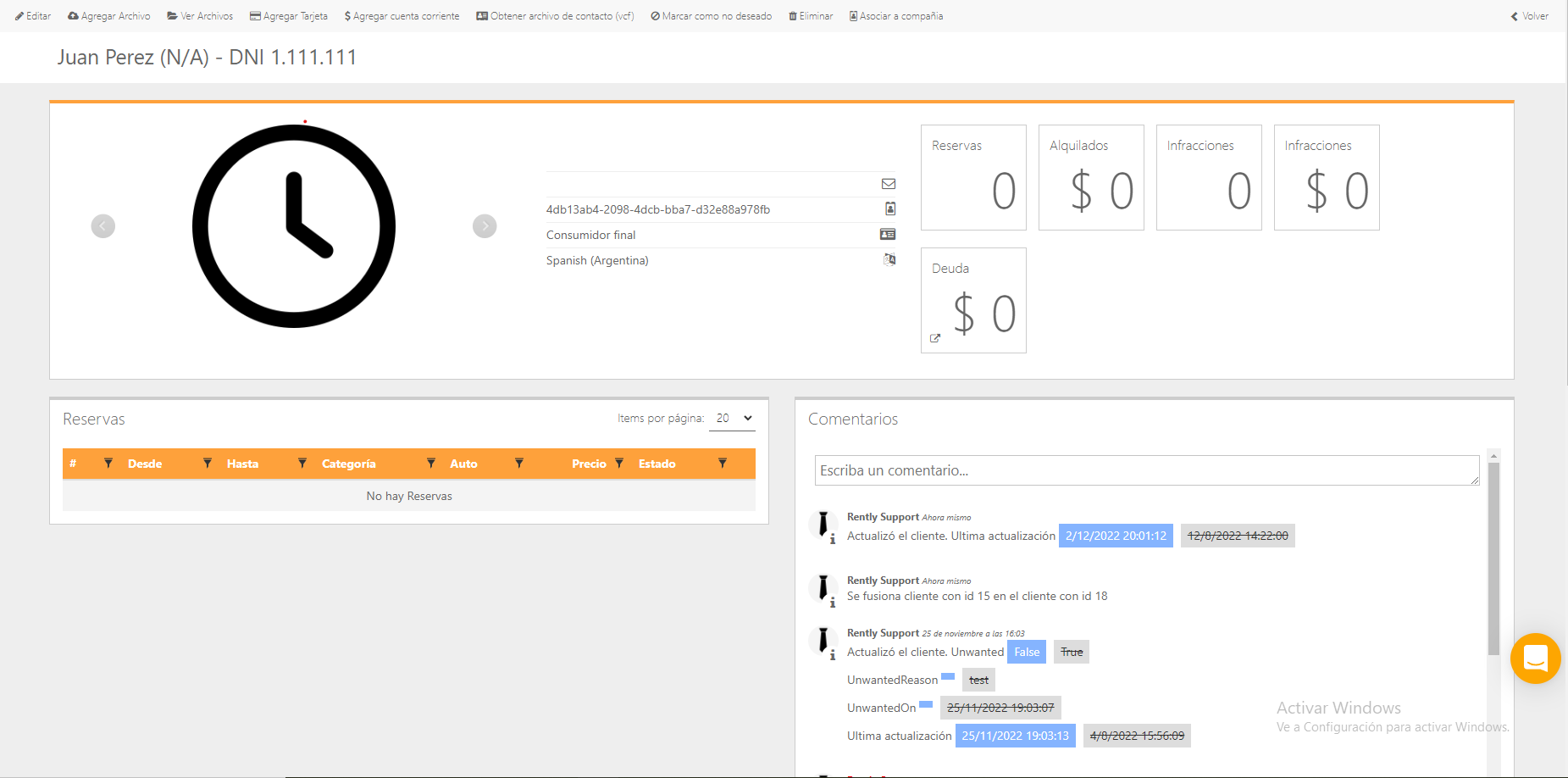Click Asociar a compañia option
The height and width of the screenshot is (778, 1568).
(x=895, y=16)
